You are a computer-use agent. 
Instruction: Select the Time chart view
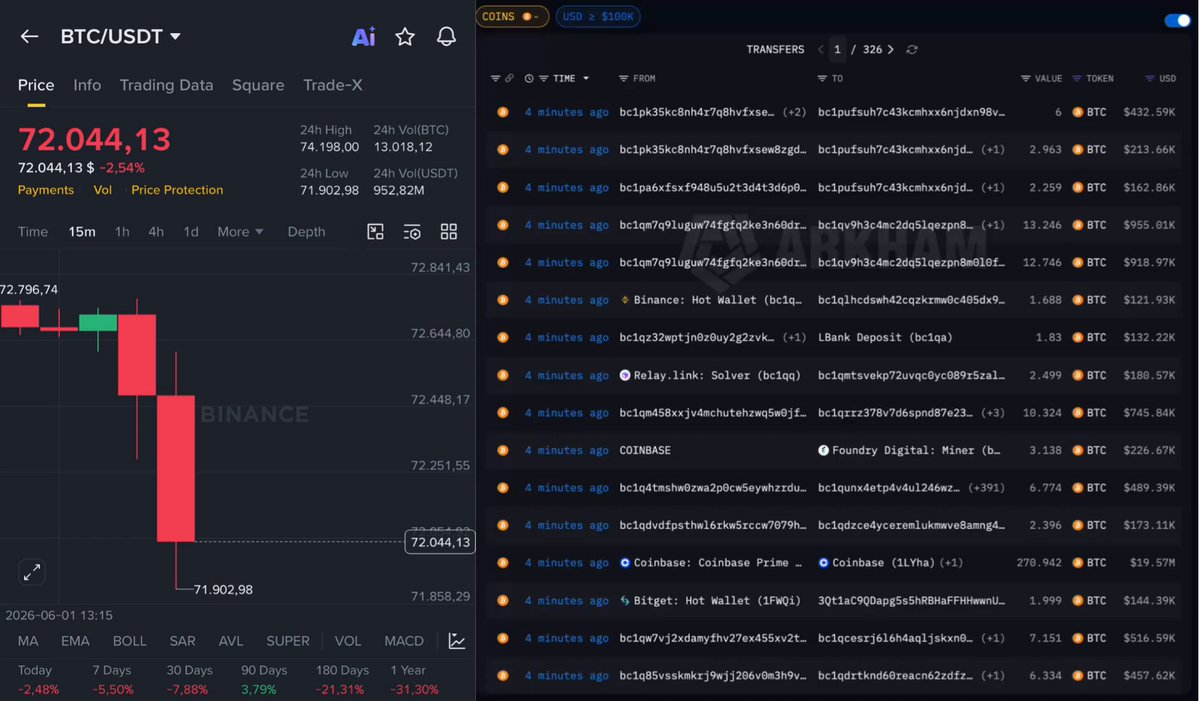(x=33, y=232)
